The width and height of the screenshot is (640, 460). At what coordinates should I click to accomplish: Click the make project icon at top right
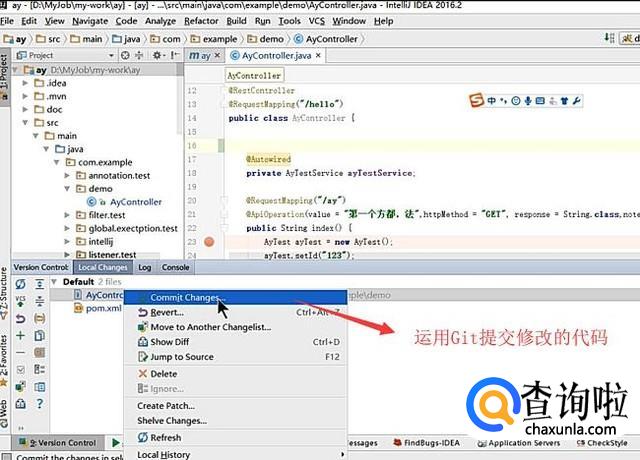click(x=609, y=38)
